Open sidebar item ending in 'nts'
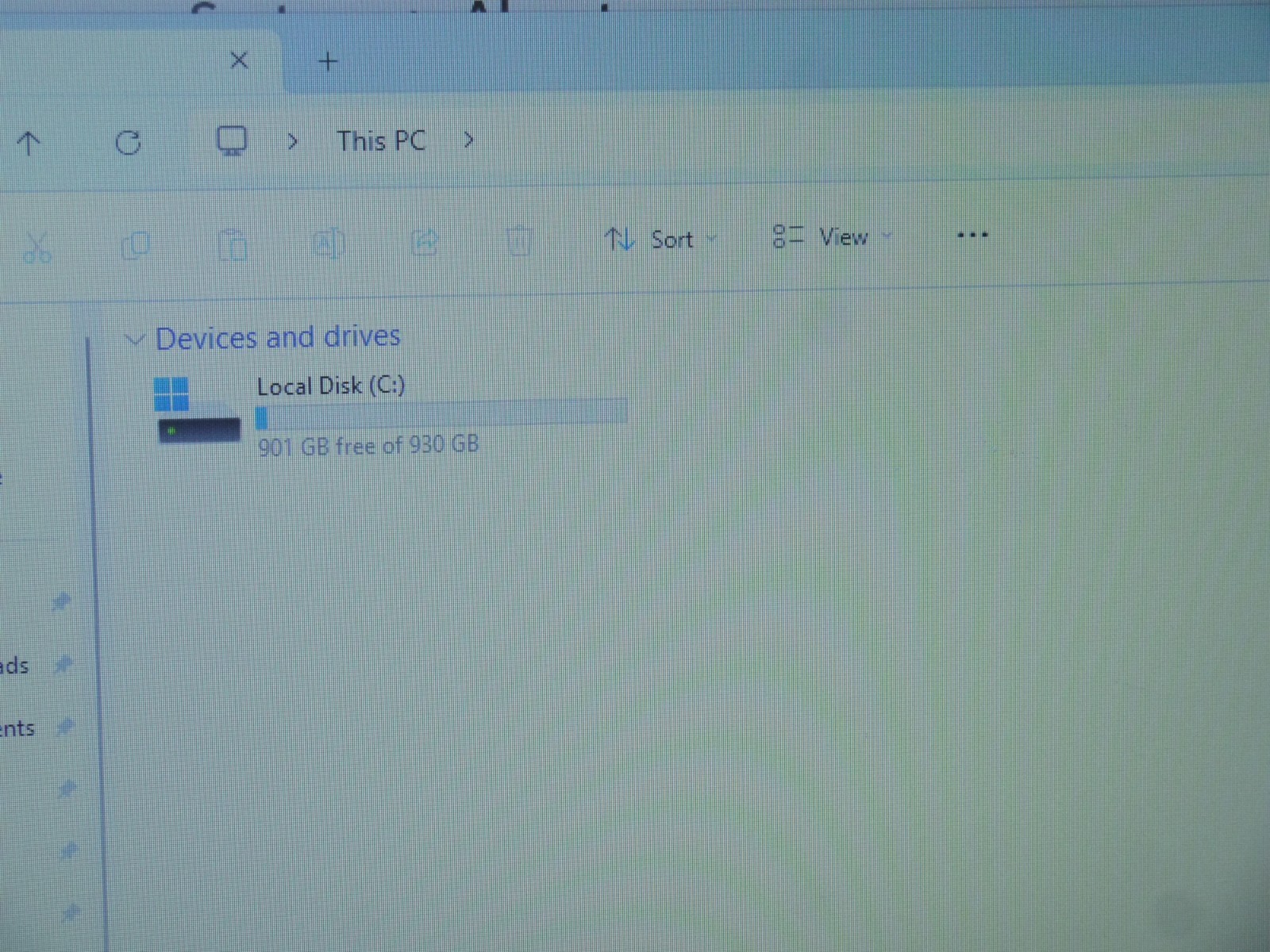The width and height of the screenshot is (1270, 952). point(17,728)
